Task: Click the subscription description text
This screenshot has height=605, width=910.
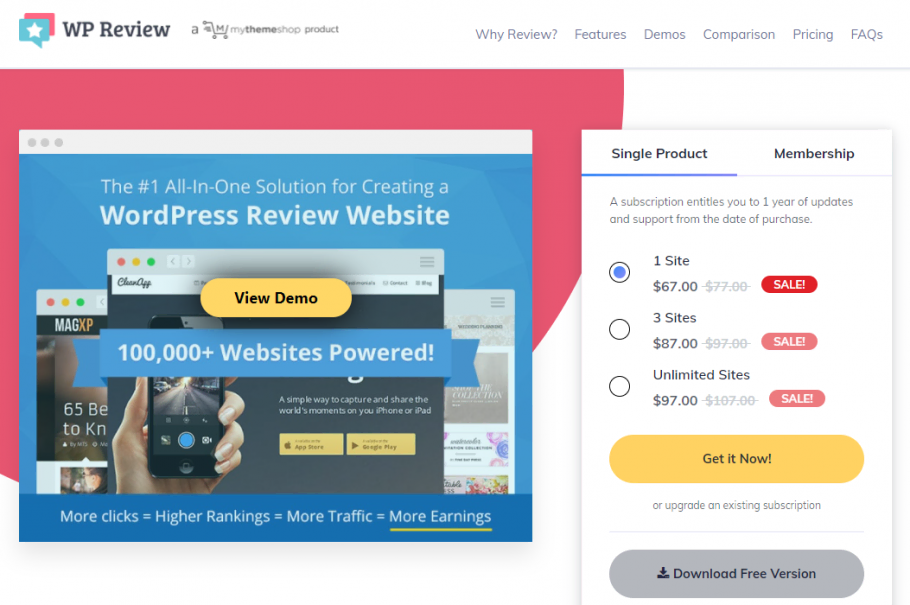Action: pyautogui.click(x=731, y=210)
